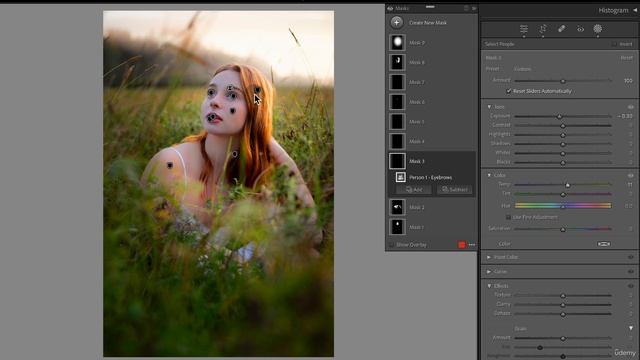
Task: Toggle the Curve section eye visibility
Action: 631,271
